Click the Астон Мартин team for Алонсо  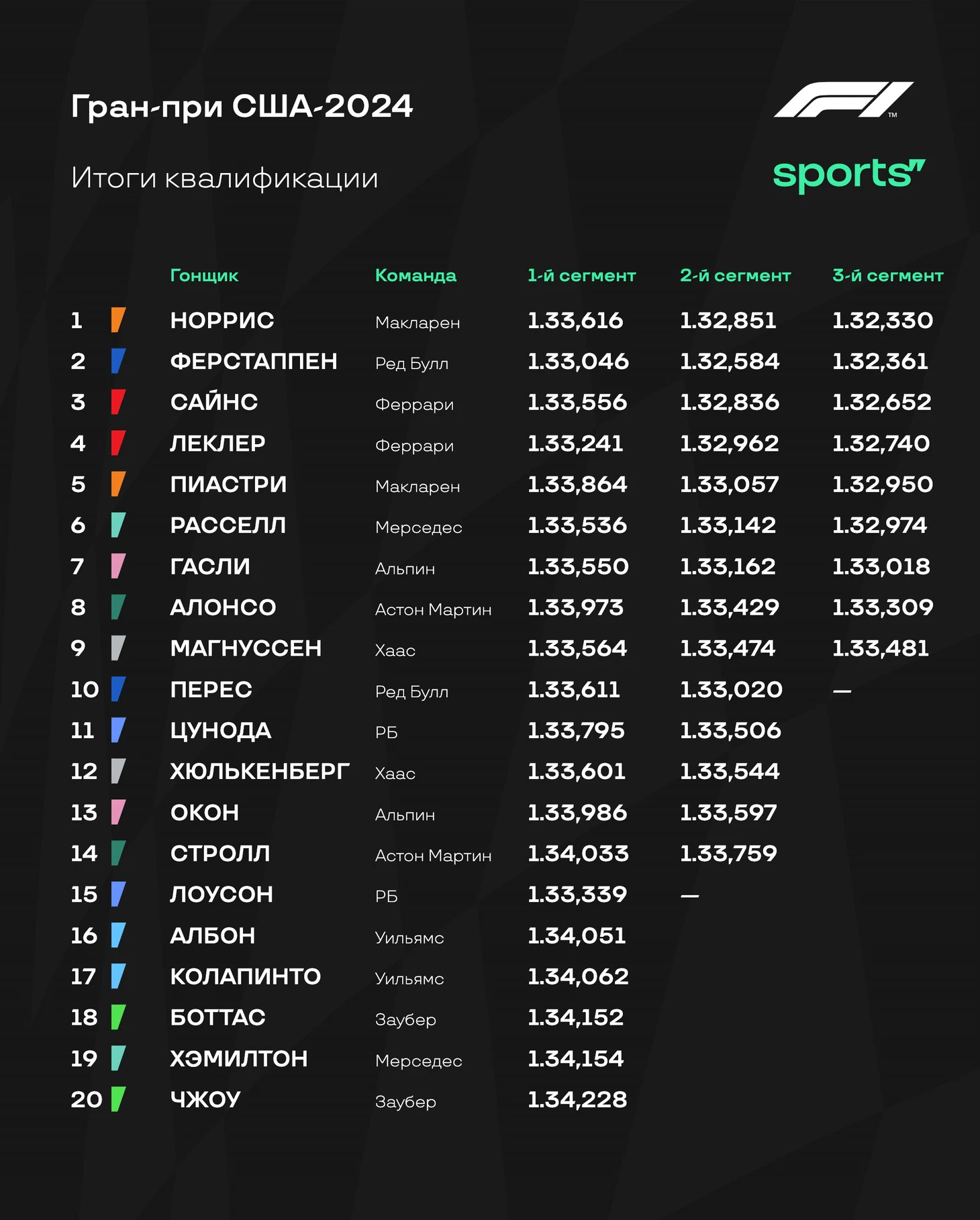click(x=433, y=610)
